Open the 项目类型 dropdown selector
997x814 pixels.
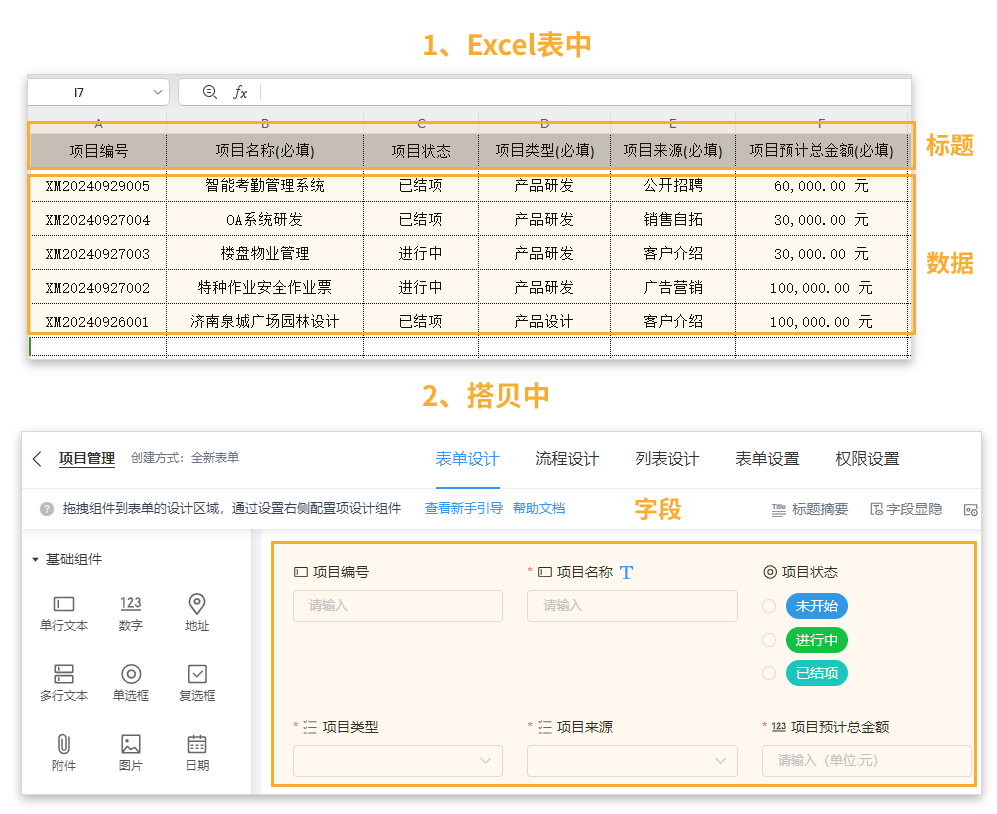click(x=397, y=761)
